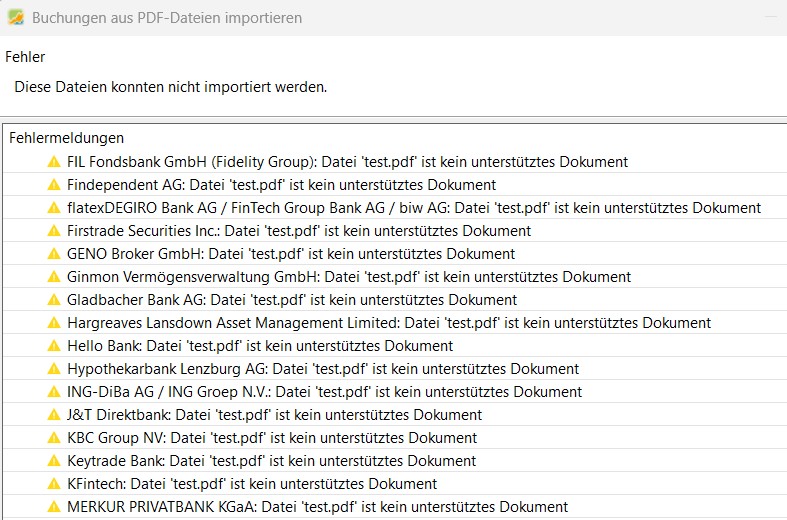Click warning icon next to flatexDEGIRO Bank
Viewport: 787px width, 520px height.
(x=54, y=208)
